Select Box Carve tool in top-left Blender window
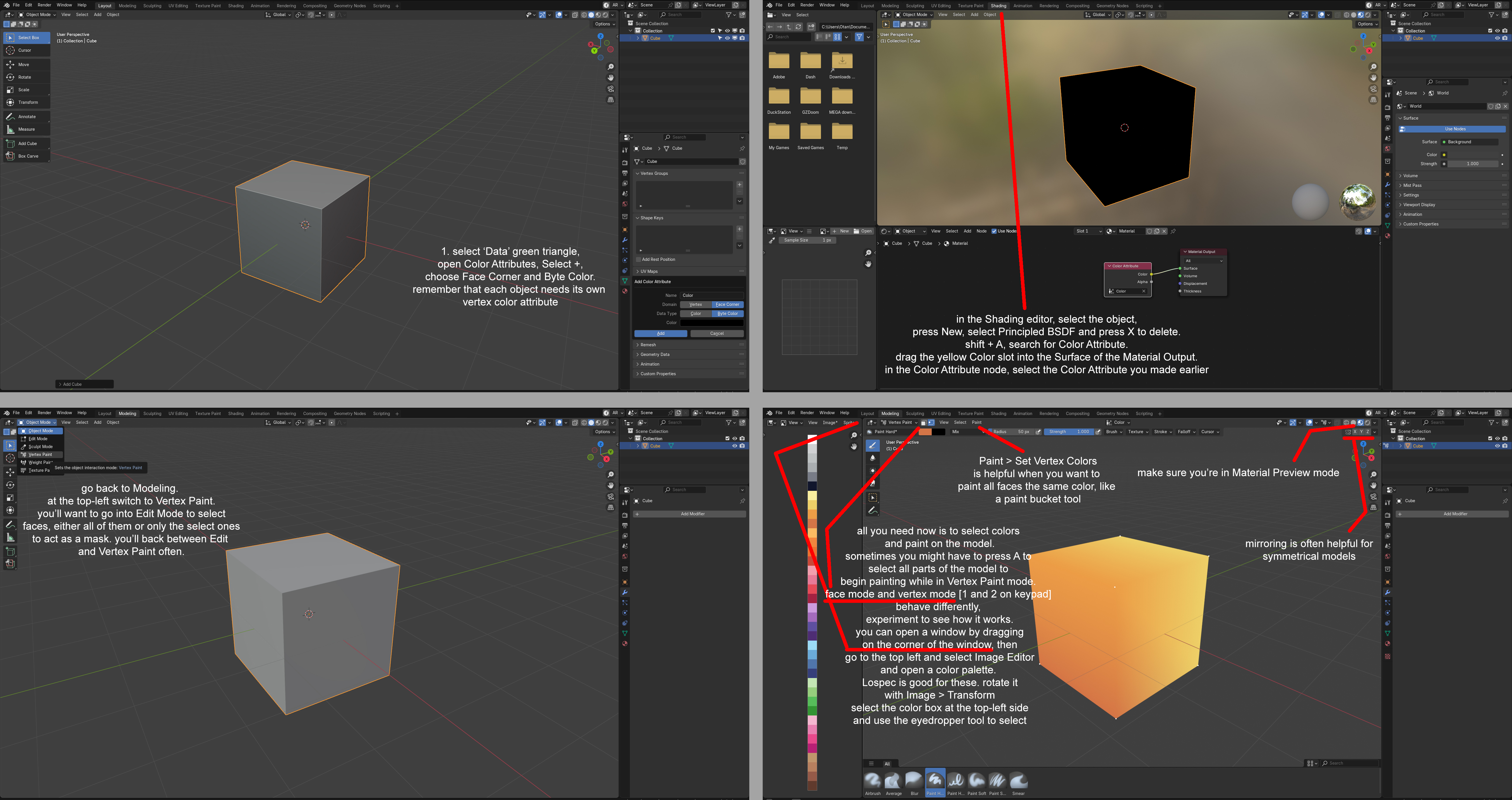Screen dimensions: 1512x800 26,156
